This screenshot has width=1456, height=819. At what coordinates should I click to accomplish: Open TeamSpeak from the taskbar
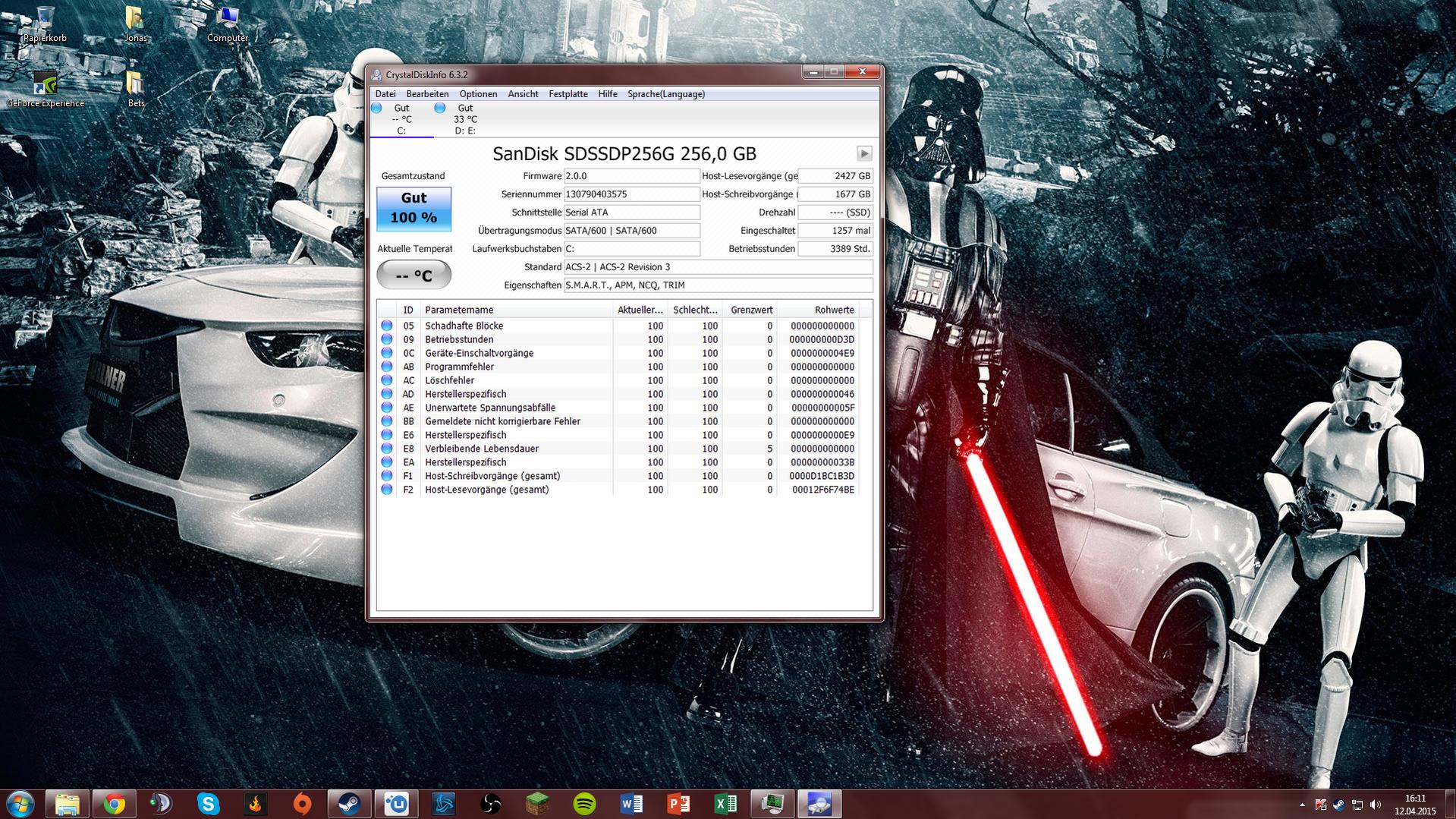[161, 804]
